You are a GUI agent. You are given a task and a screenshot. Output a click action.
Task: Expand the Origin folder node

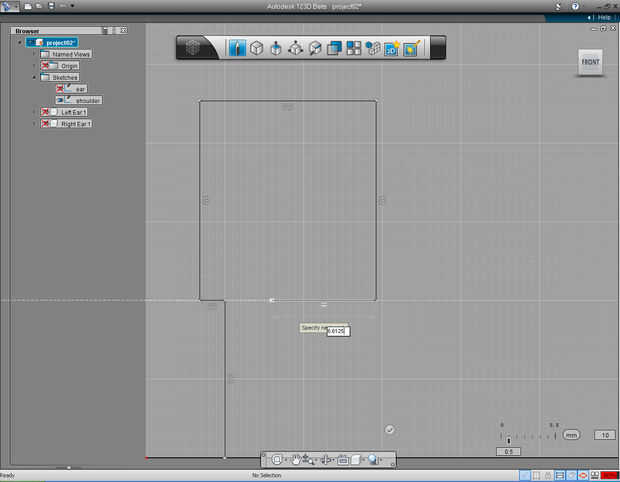[x=34, y=66]
